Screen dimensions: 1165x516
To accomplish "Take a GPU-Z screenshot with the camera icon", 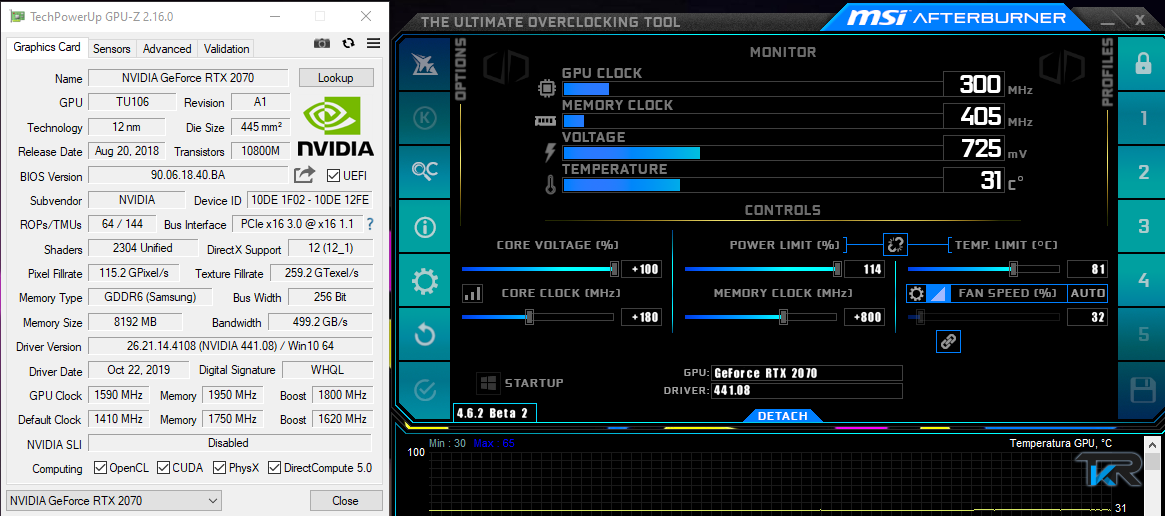I will [322, 44].
